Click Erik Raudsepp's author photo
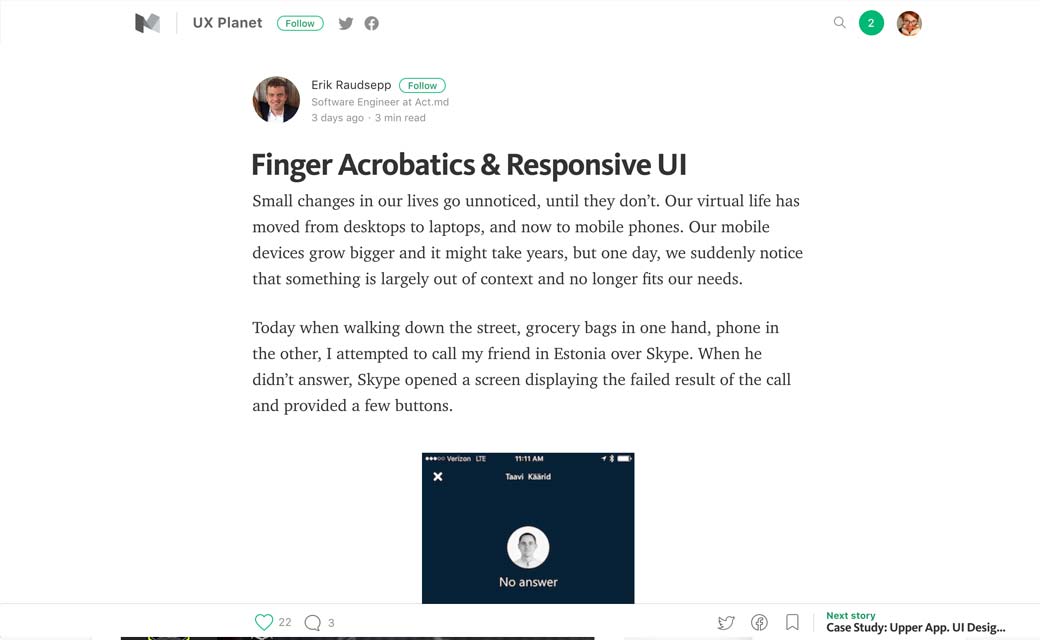Viewport: 1040px width, 640px height. (x=276, y=100)
